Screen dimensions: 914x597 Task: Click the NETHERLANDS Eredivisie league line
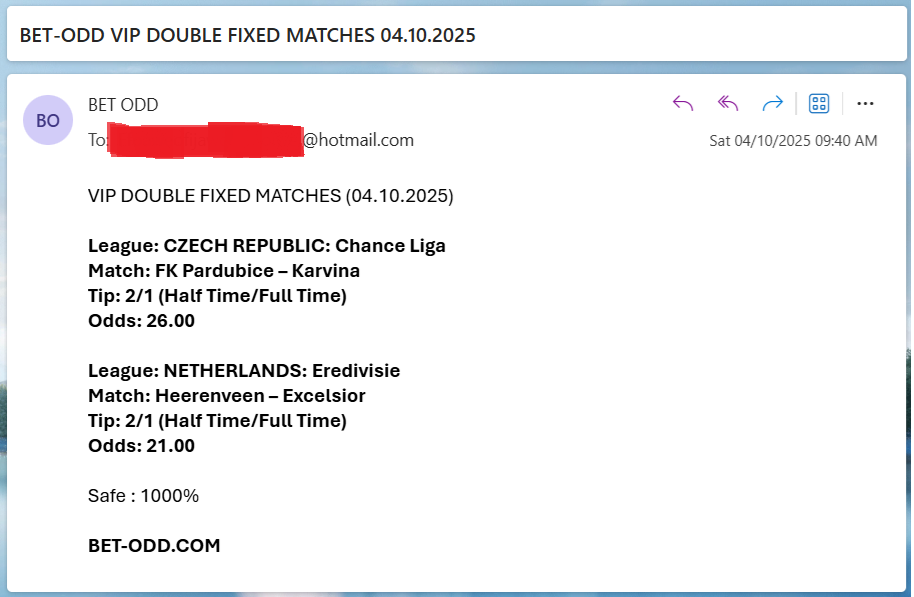click(x=243, y=371)
